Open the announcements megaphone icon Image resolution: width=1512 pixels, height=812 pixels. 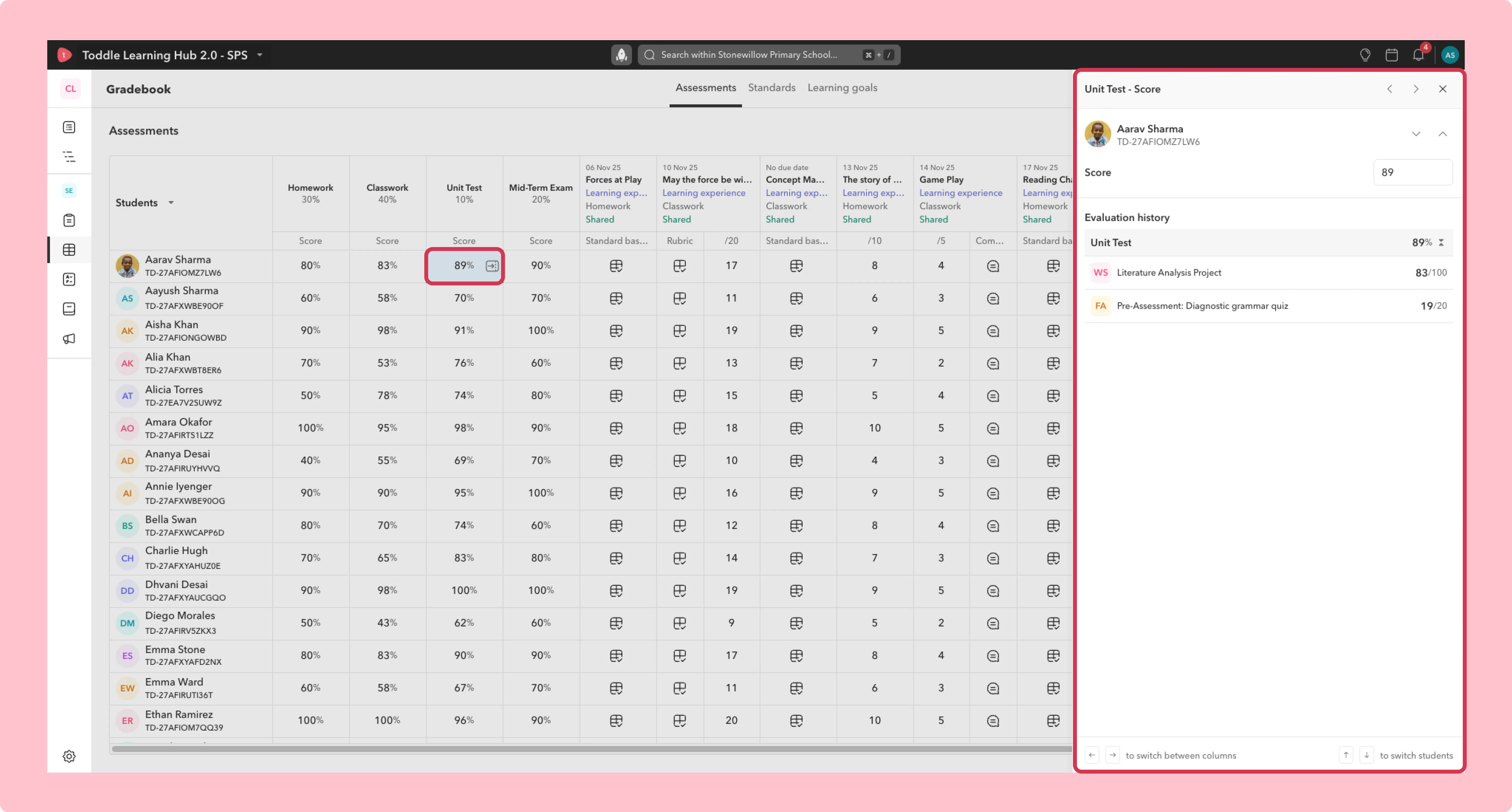tap(69, 339)
